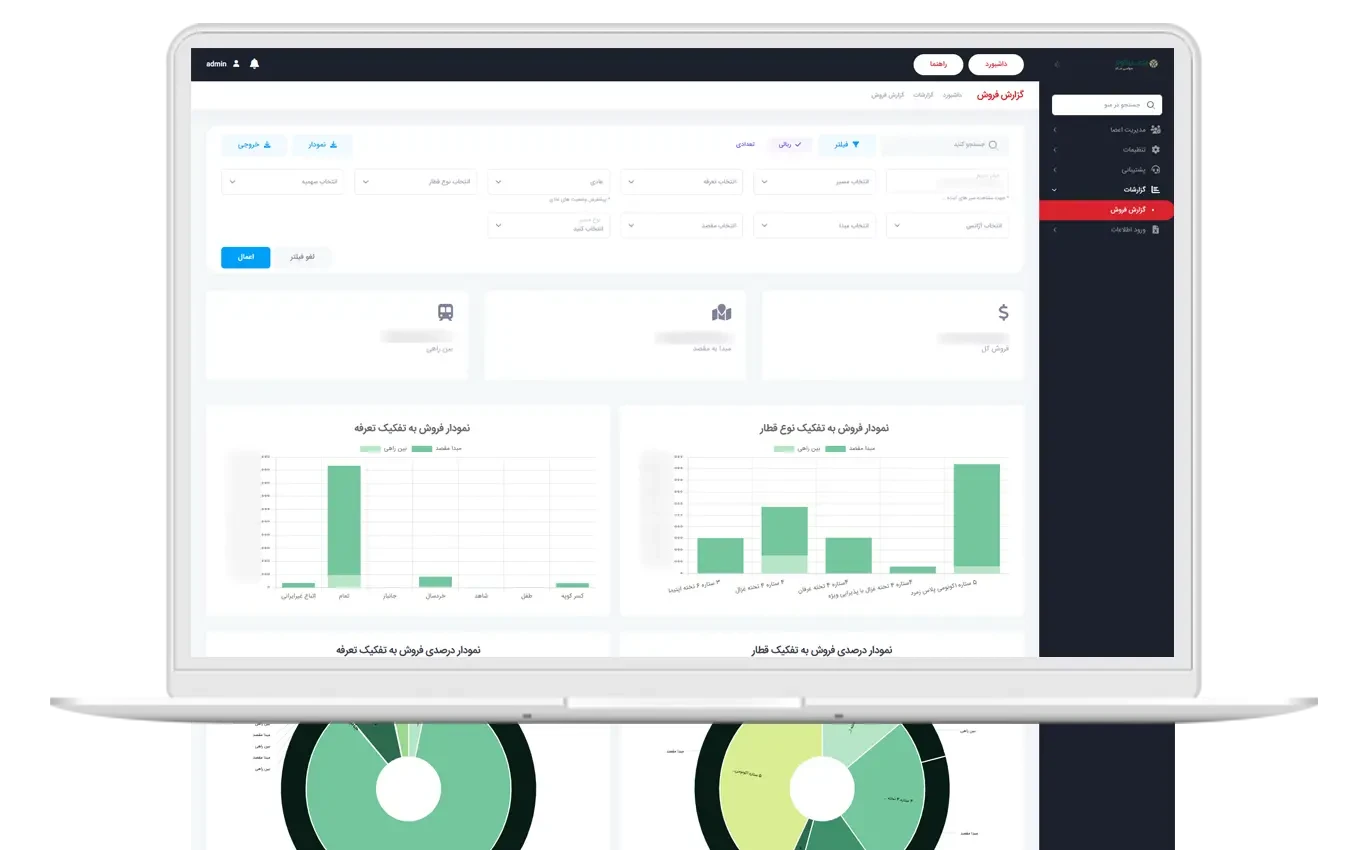Toggle the فیلتر filter panel button

click(847, 145)
